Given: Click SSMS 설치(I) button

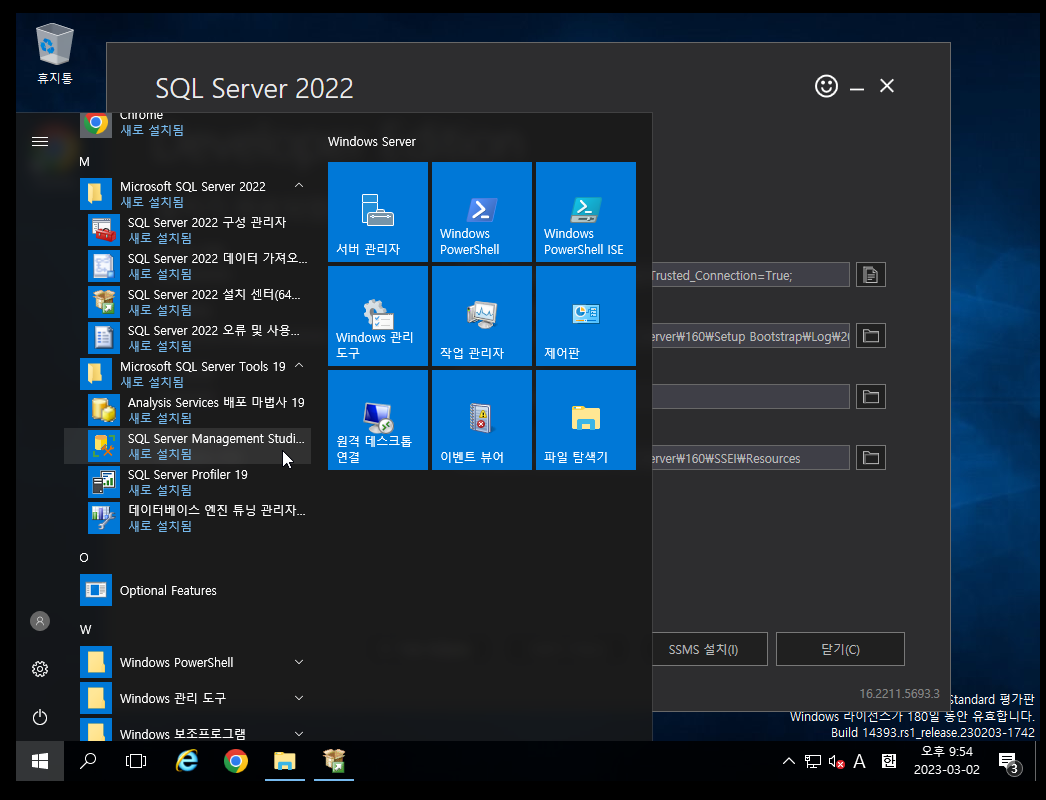Looking at the screenshot, I should tap(710, 649).
